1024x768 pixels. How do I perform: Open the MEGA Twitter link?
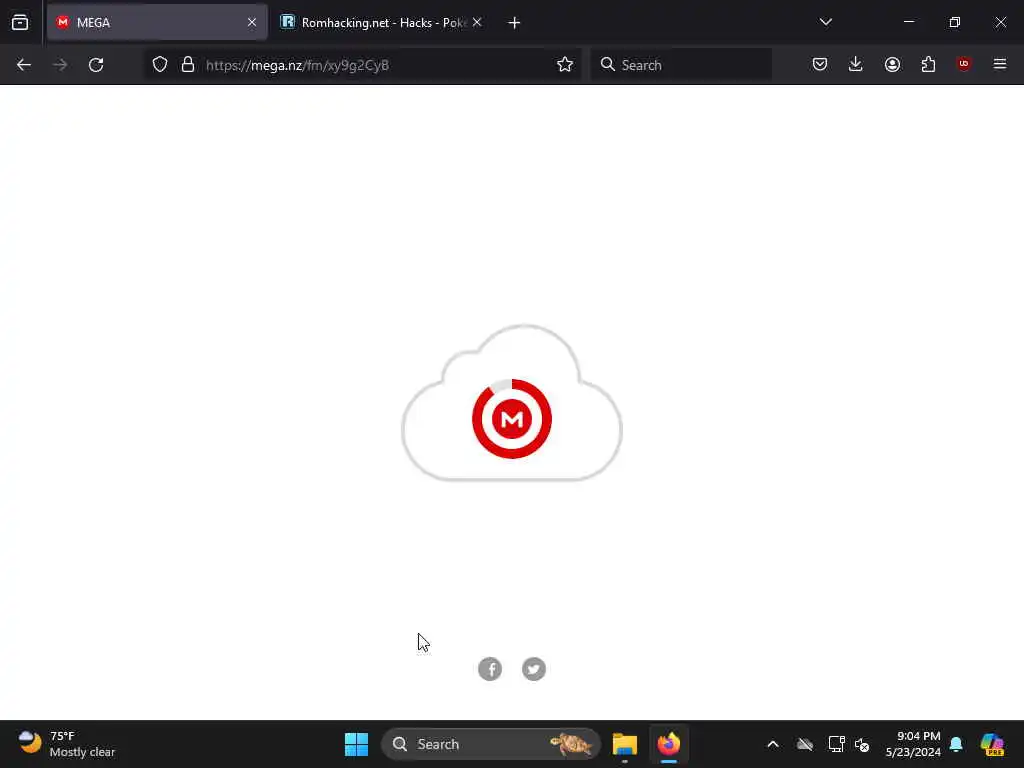pos(534,669)
